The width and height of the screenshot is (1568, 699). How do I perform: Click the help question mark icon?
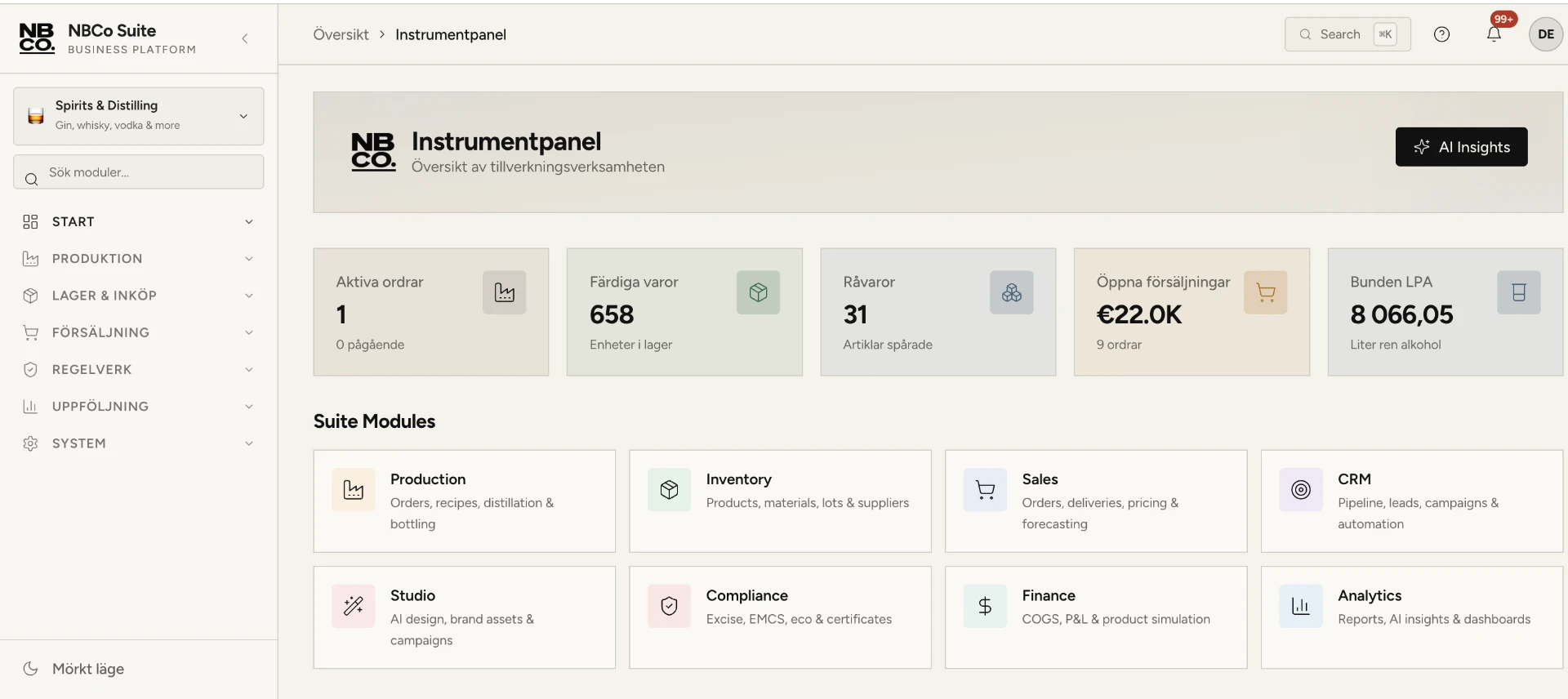point(1441,34)
